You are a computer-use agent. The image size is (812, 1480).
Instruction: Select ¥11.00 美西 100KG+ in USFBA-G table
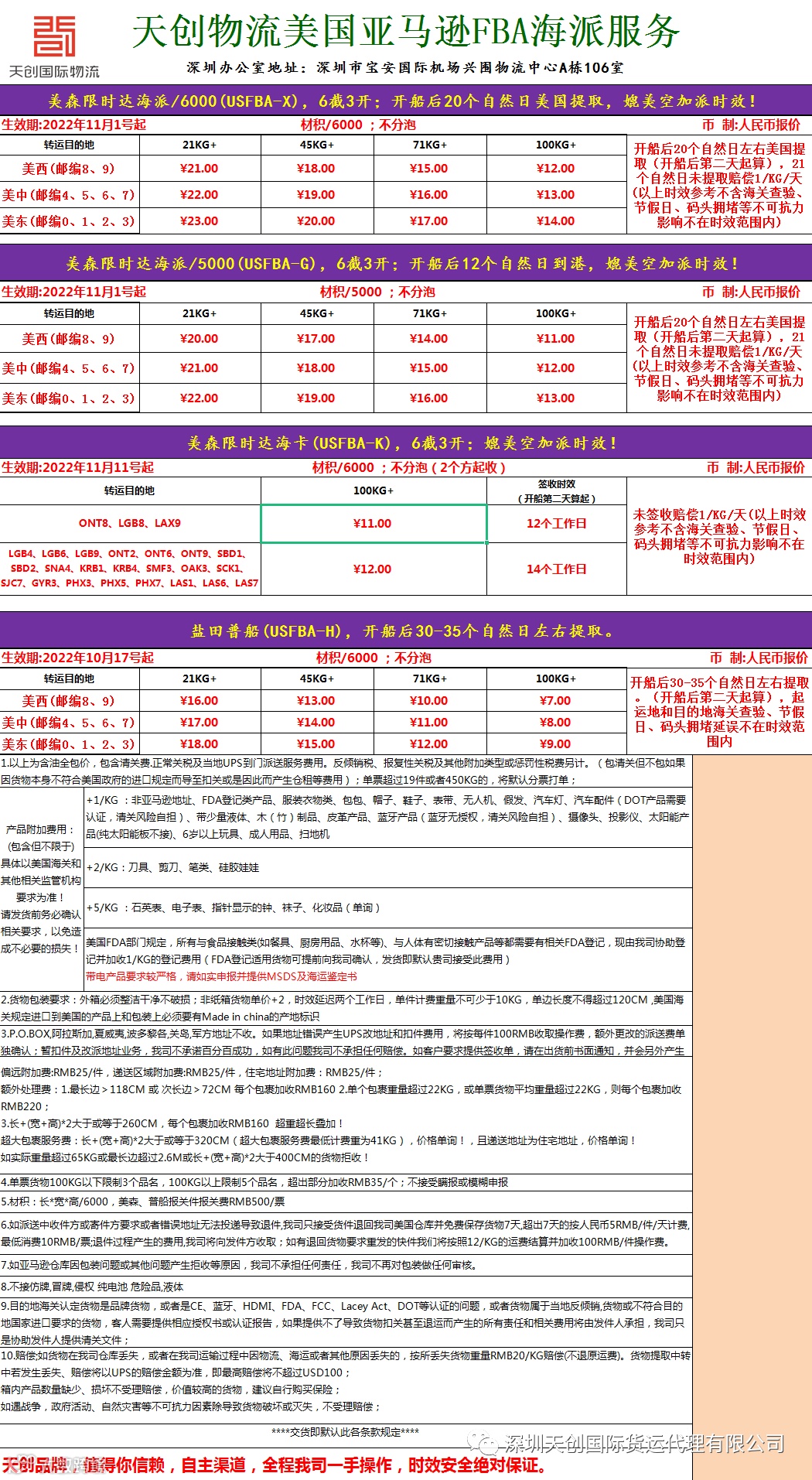pyautogui.click(x=556, y=338)
